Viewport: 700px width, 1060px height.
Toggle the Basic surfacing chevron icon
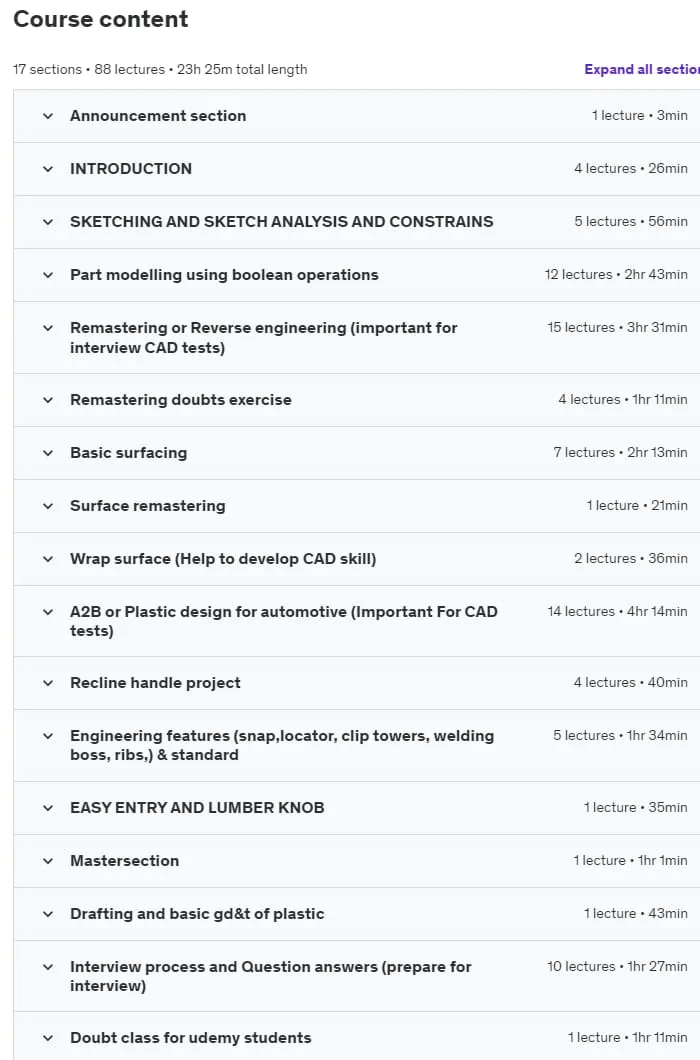[48, 453]
